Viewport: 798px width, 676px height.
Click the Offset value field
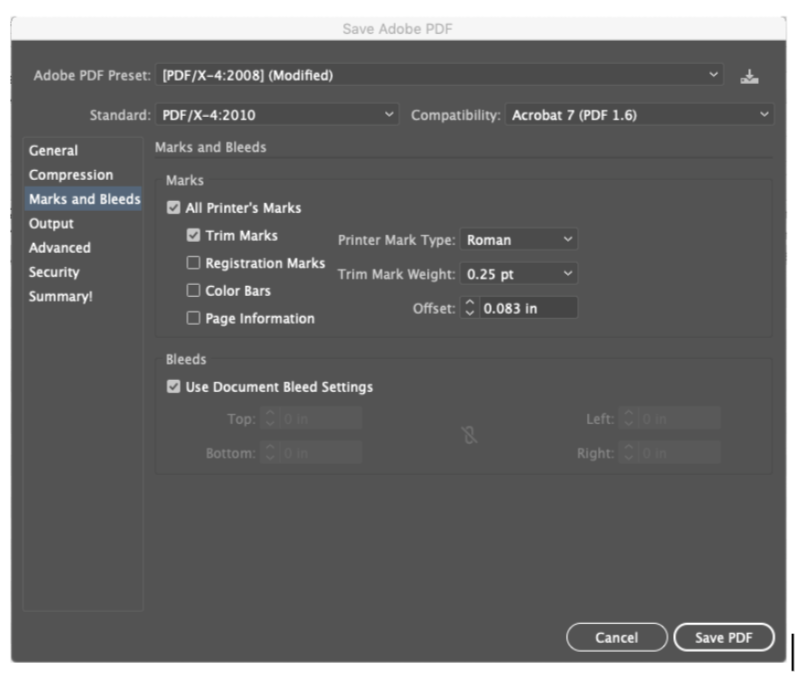point(528,308)
